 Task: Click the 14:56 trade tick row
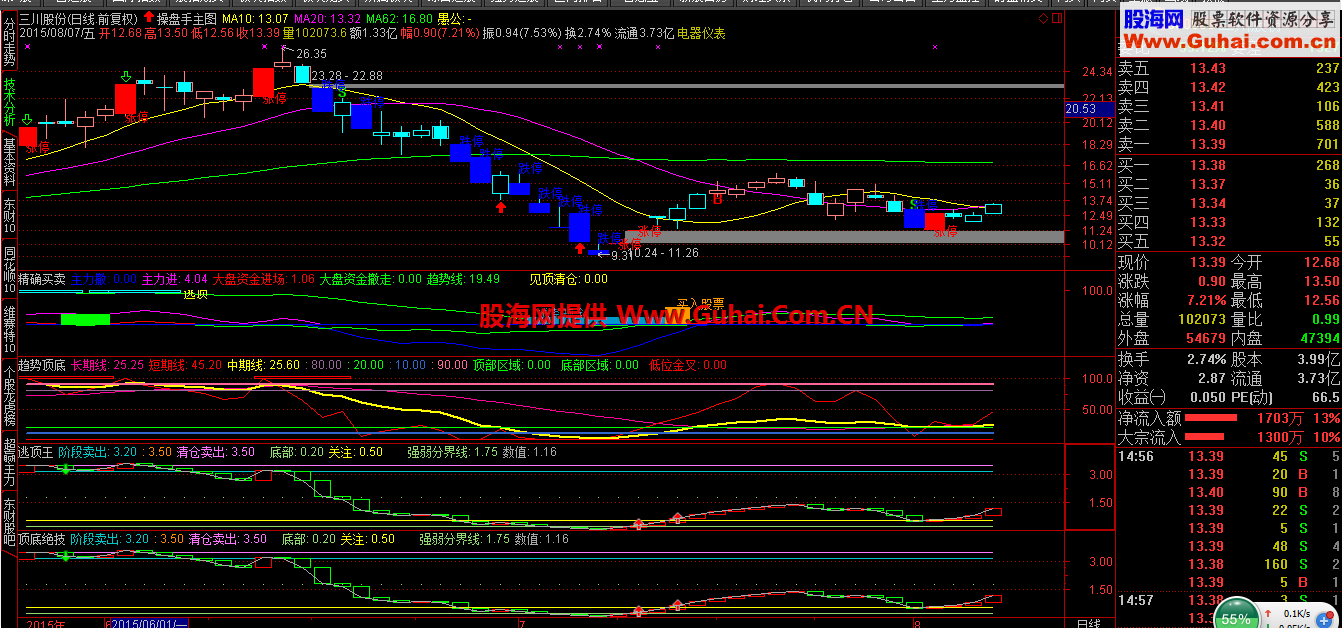click(1228, 456)
